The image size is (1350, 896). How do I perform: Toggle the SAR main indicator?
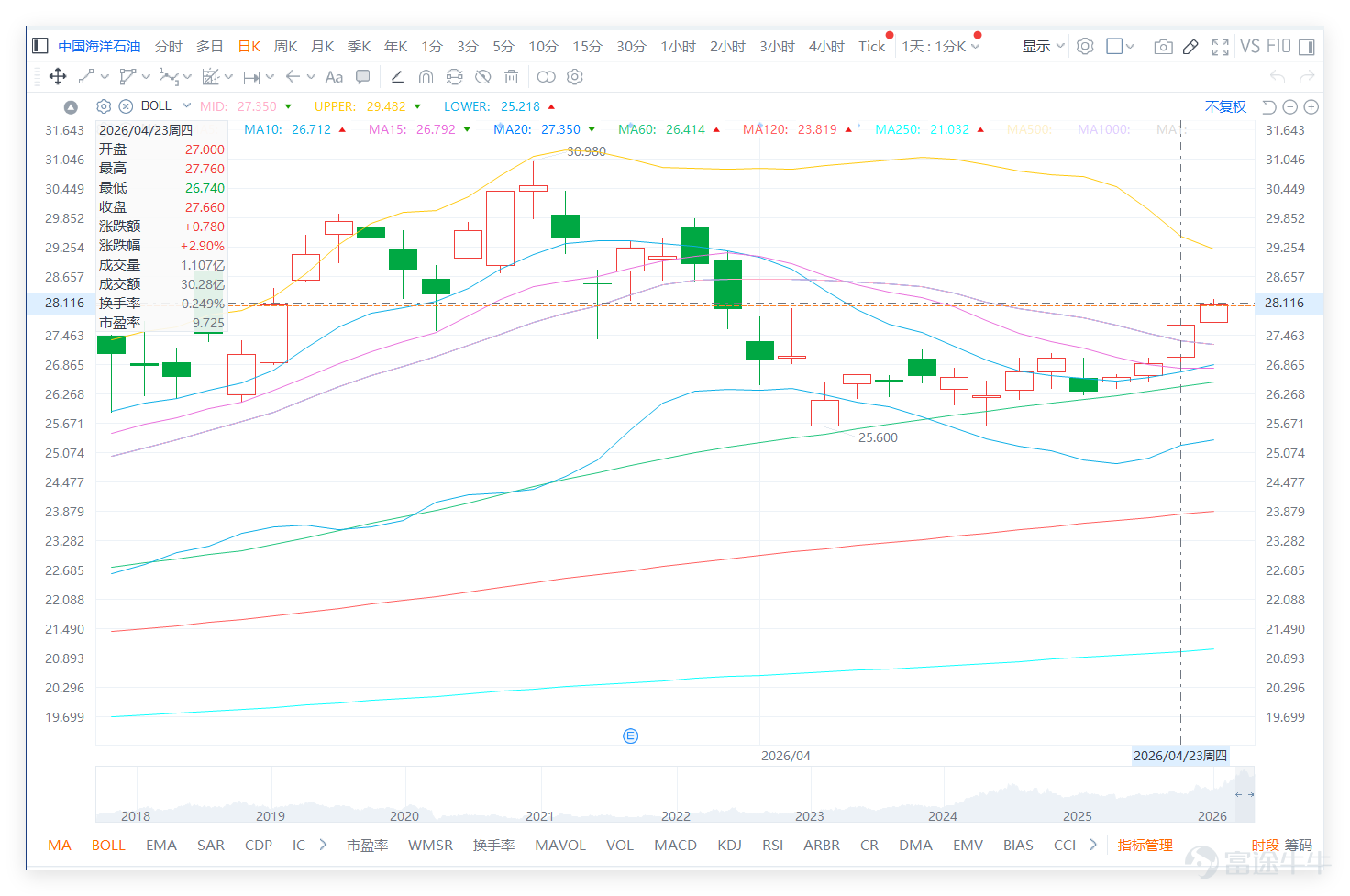coord(211,845)
